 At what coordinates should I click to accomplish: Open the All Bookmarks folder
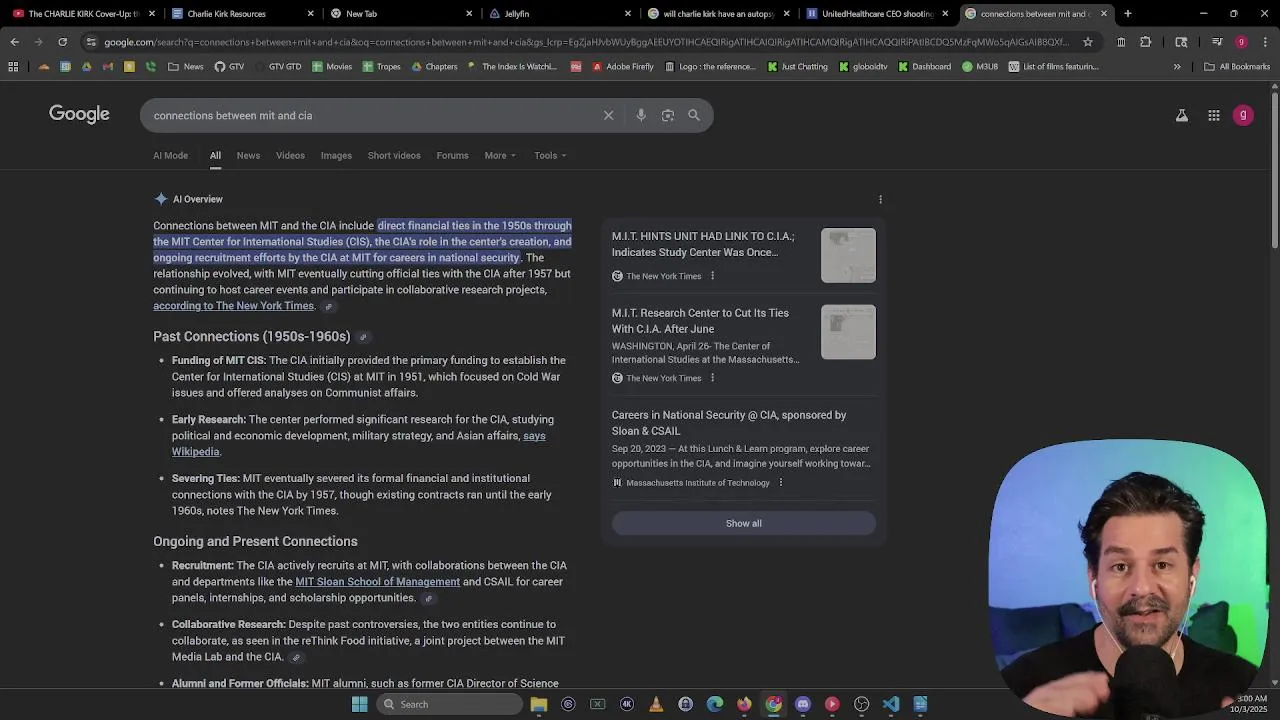pyautogui.click(x=1237, y=67)
